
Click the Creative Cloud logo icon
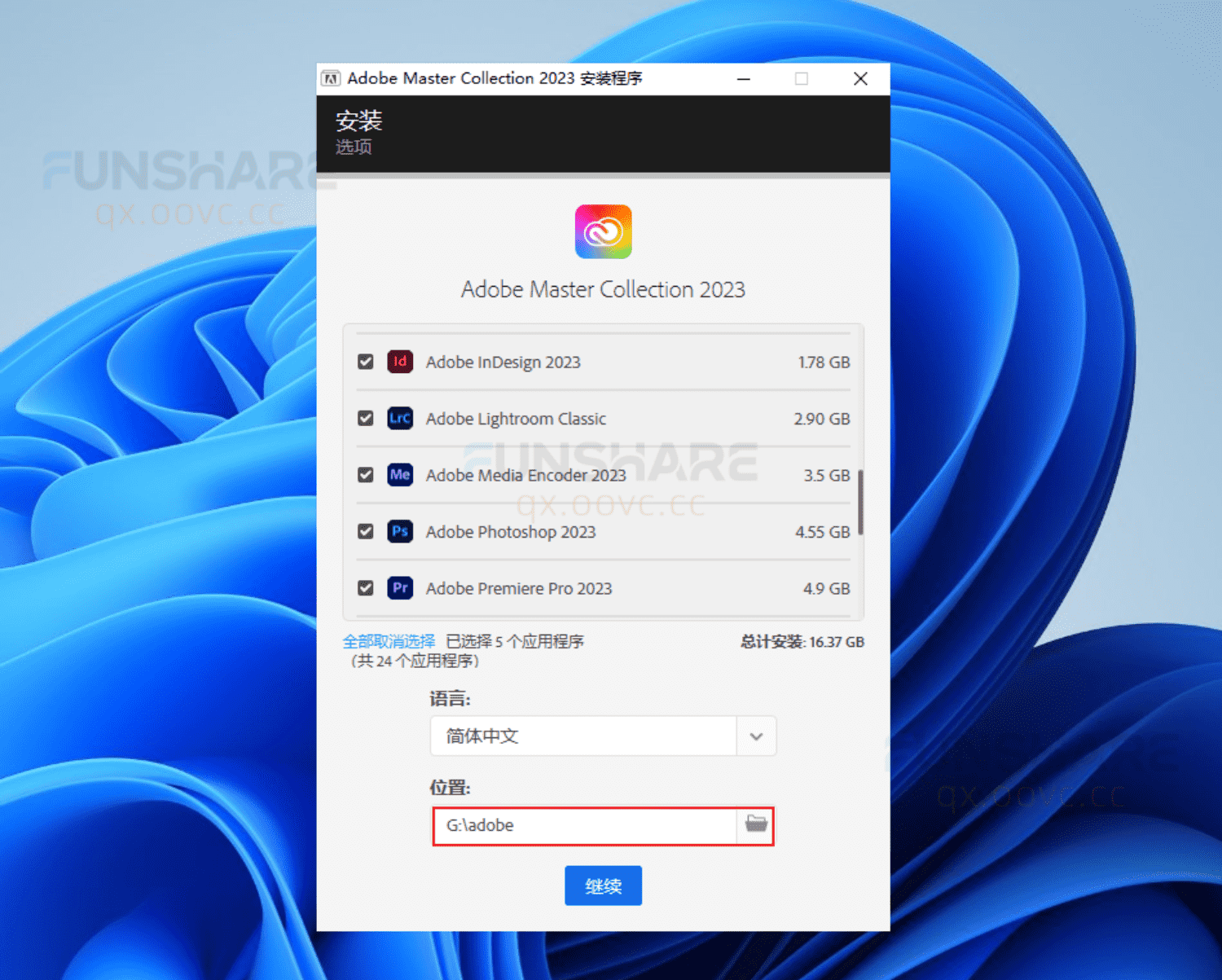pos(603,232)
